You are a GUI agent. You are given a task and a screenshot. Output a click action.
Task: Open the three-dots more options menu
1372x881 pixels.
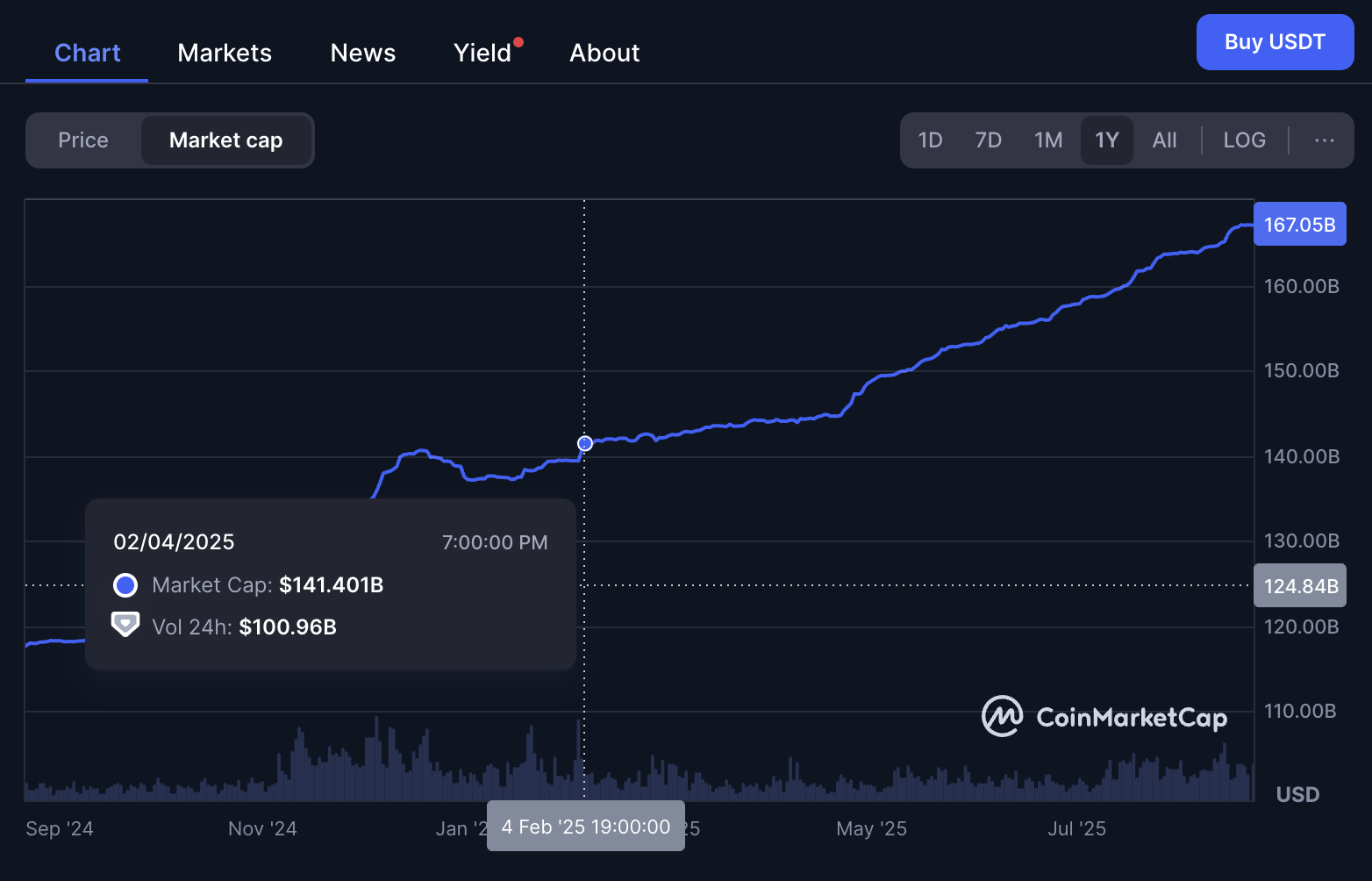pyautogui.click(x=1325, y=140)
